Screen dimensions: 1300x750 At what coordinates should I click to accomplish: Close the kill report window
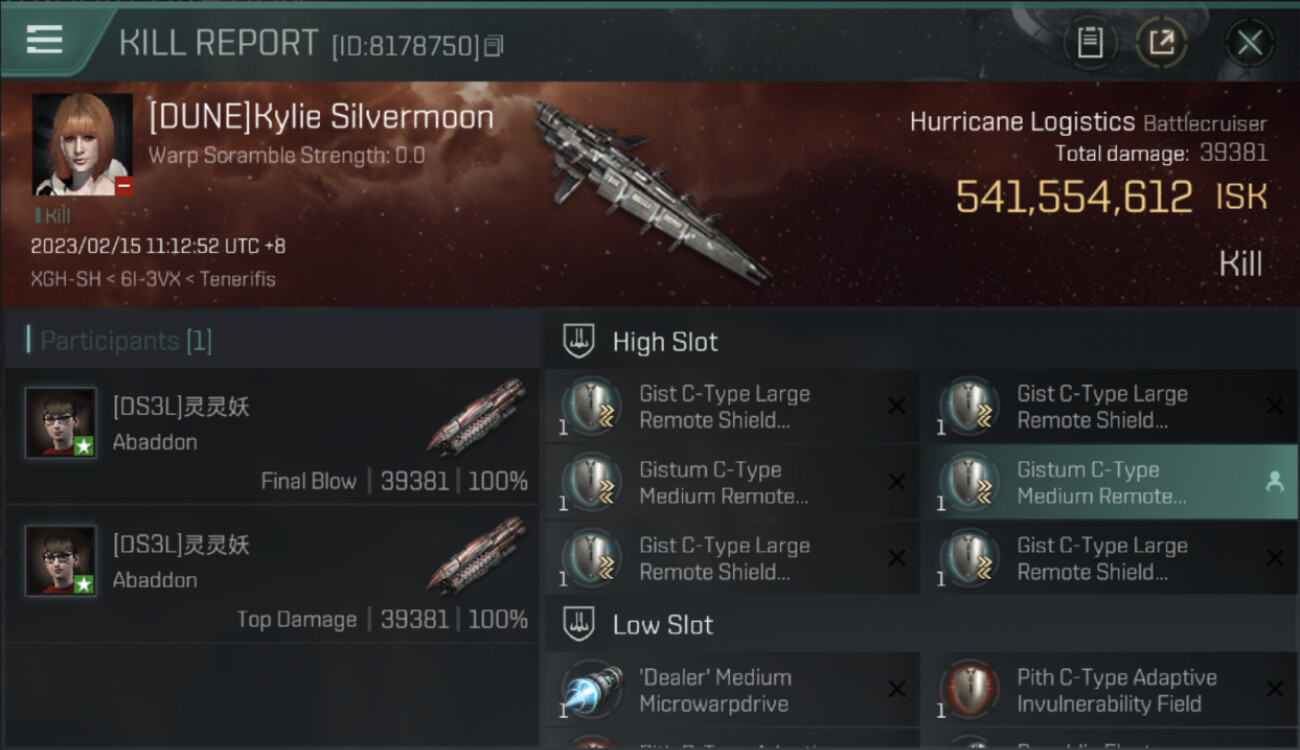1249,43
